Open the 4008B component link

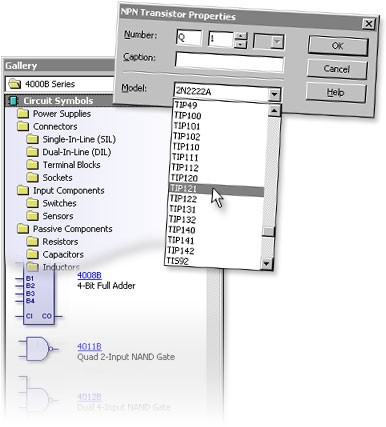pos(89,275)
